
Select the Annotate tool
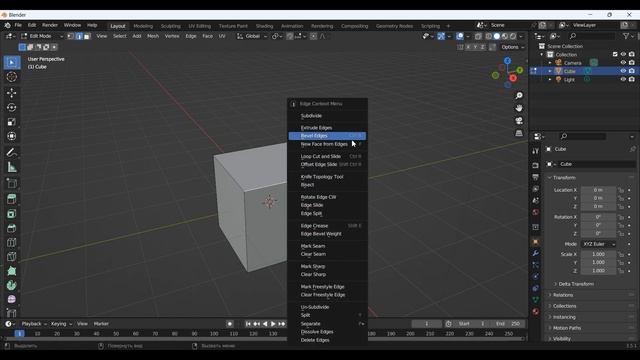(11, 153)
